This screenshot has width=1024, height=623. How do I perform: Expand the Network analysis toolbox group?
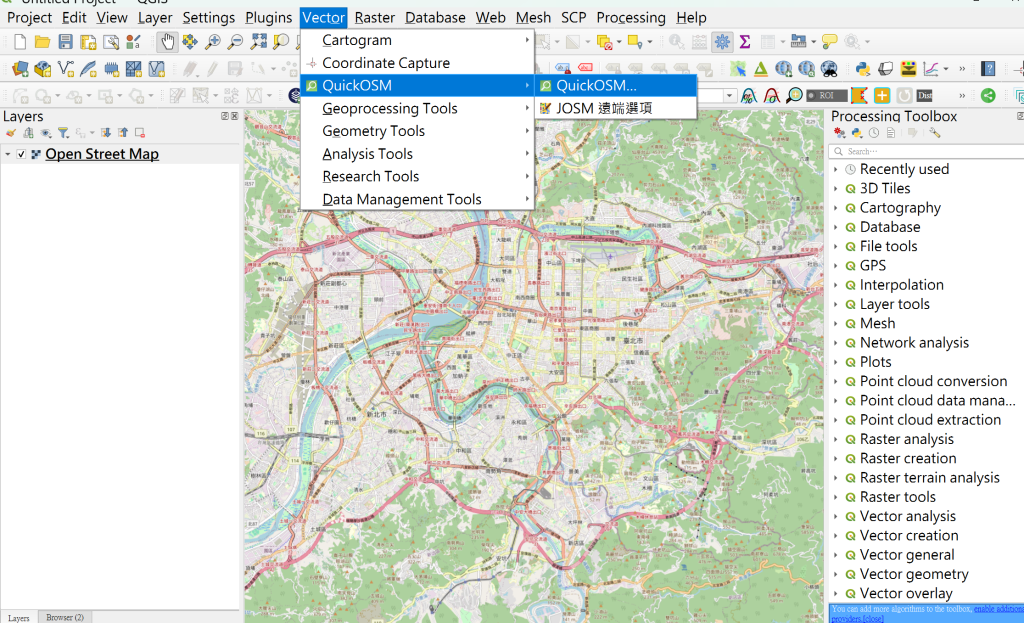coord(836,343)
